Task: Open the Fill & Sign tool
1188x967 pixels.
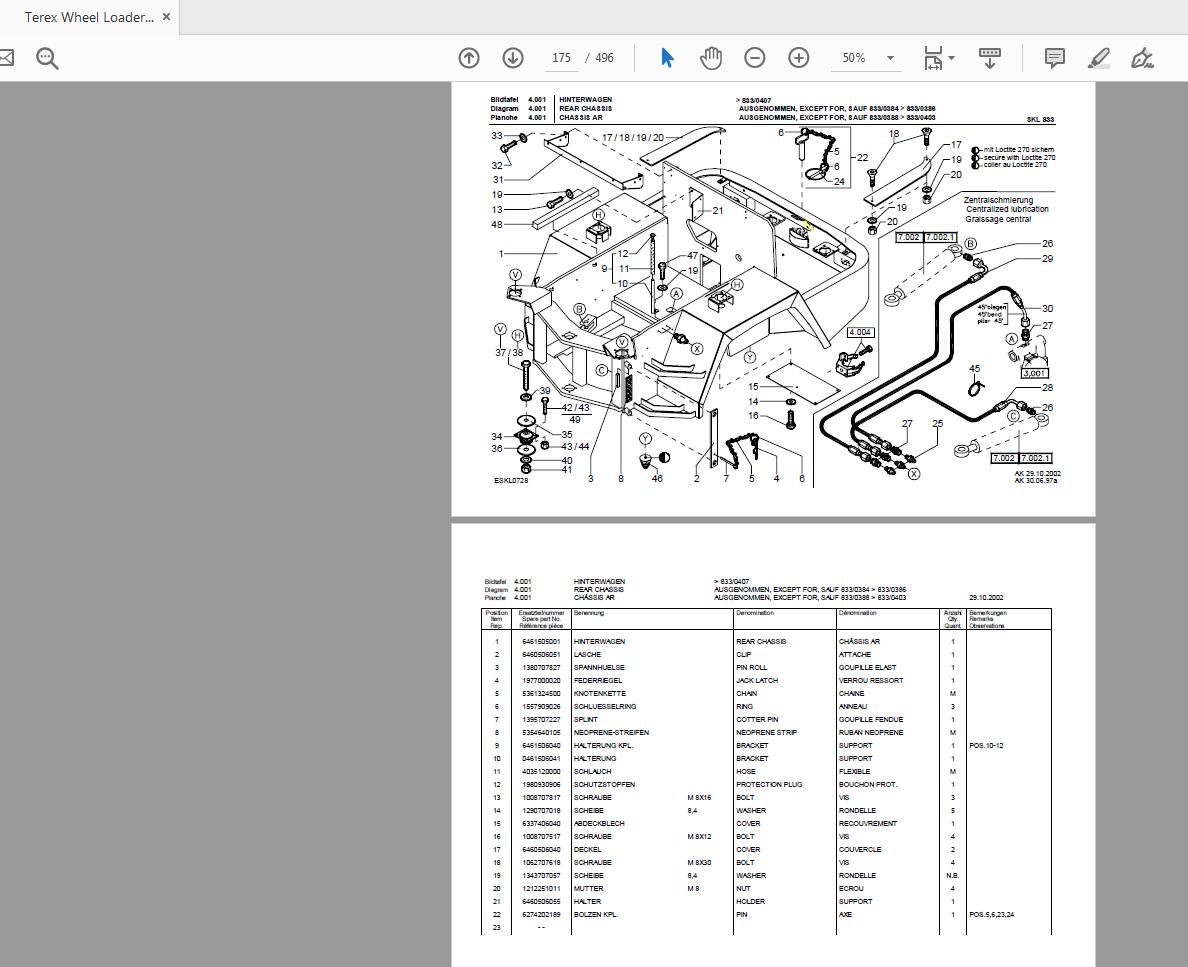Action: (1141, 58)
